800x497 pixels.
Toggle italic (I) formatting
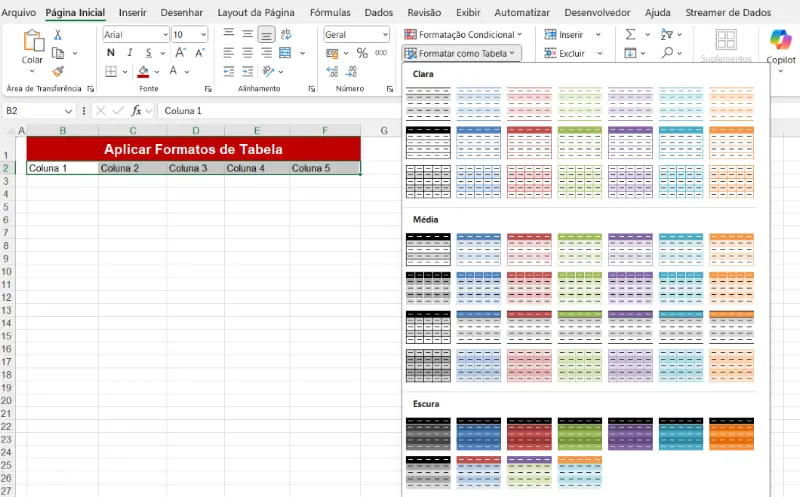[130, 53]
